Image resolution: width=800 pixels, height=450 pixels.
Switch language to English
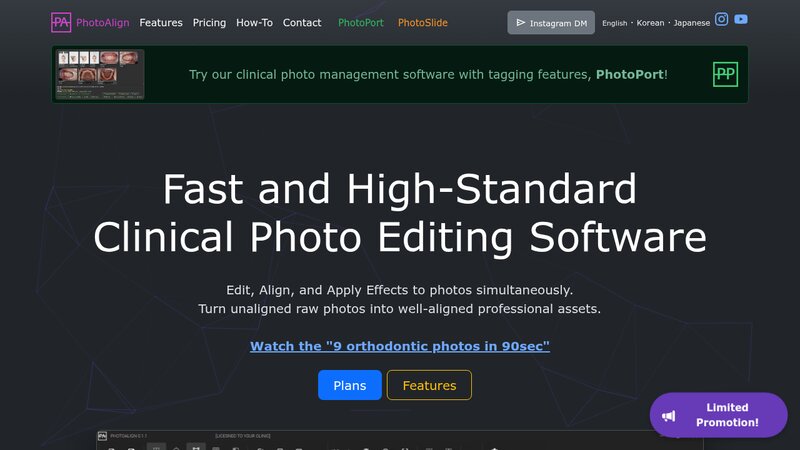click(614, 23)
